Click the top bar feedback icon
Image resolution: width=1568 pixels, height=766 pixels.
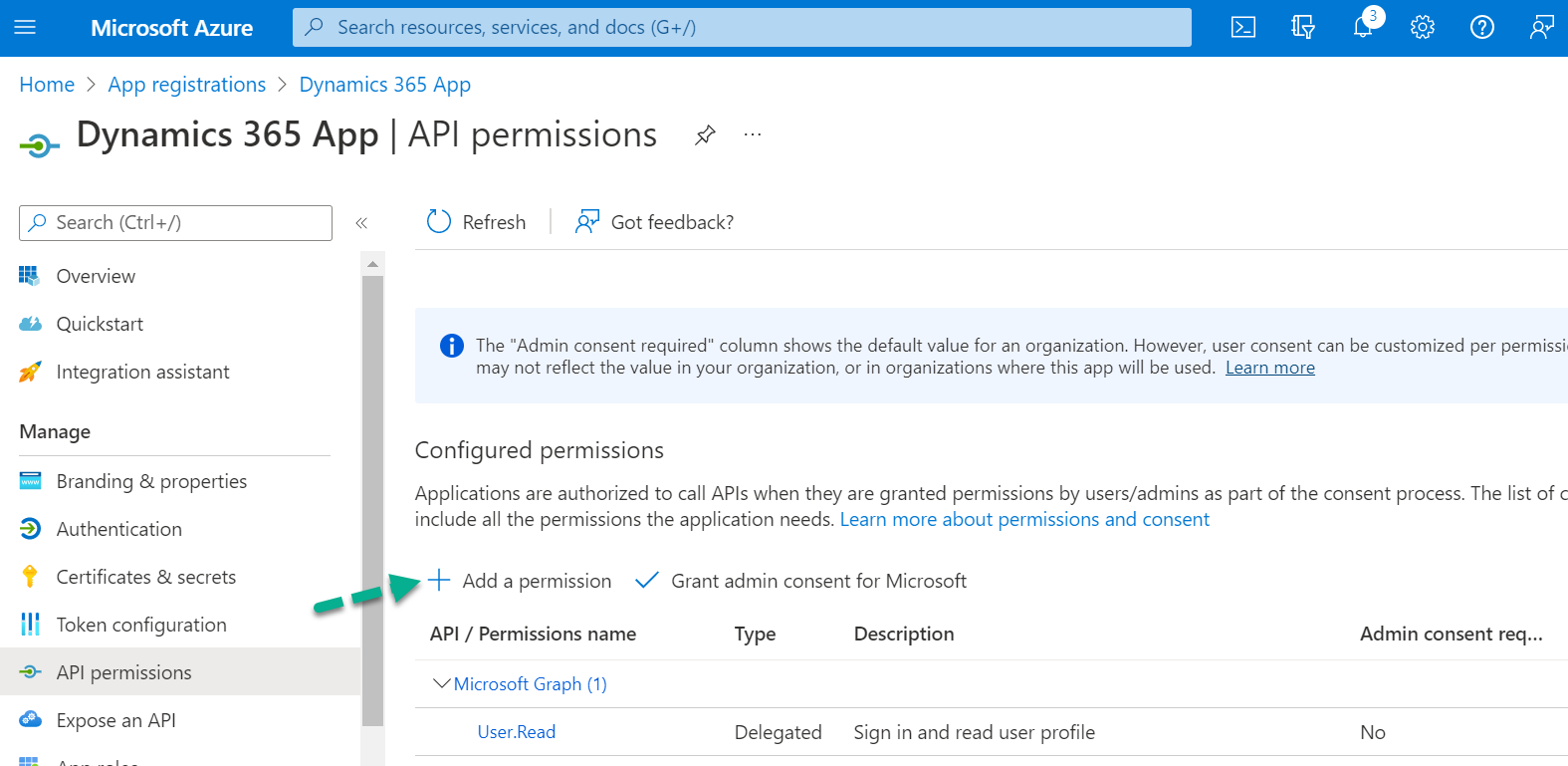tap(1542, 27)
